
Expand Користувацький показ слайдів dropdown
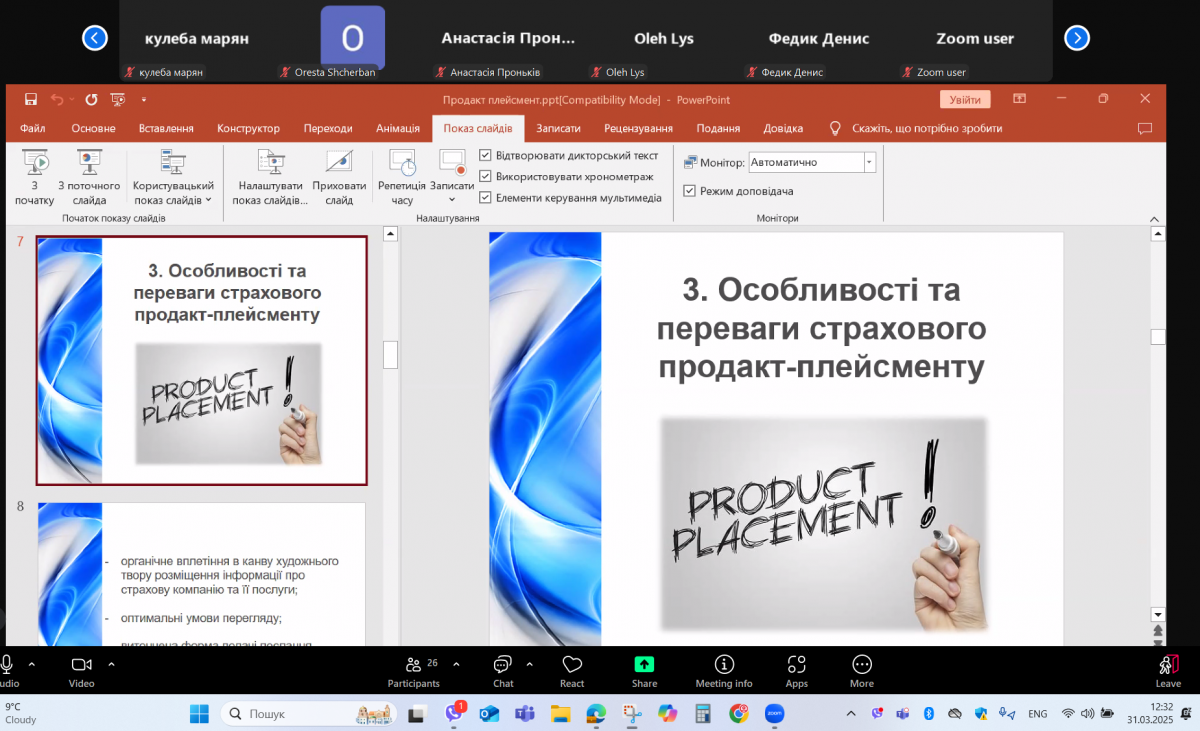tap(208, 200)
